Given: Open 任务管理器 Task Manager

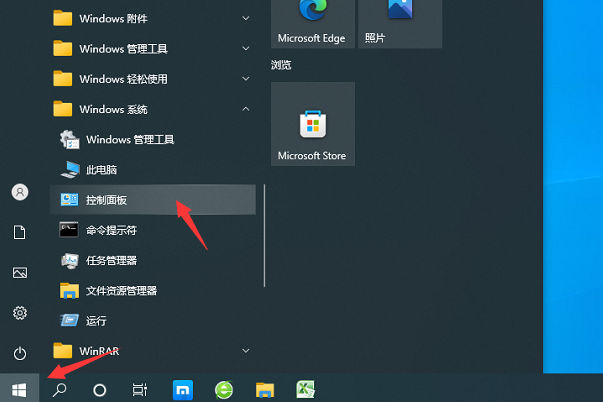Looking at the screenshot, I should 153,260.
